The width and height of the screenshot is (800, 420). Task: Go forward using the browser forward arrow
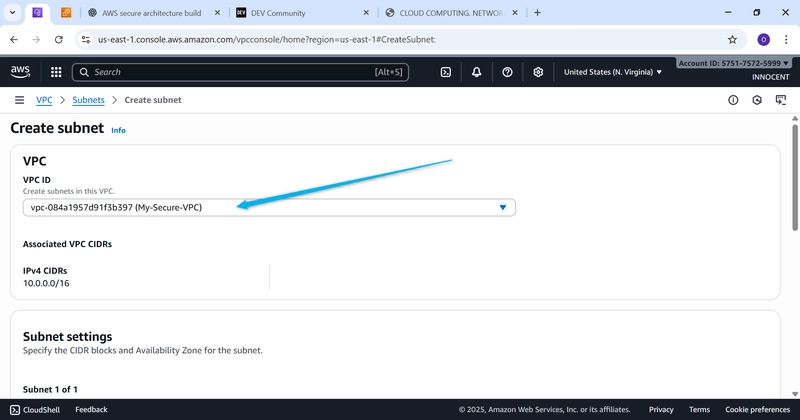[x=36, y=39]
